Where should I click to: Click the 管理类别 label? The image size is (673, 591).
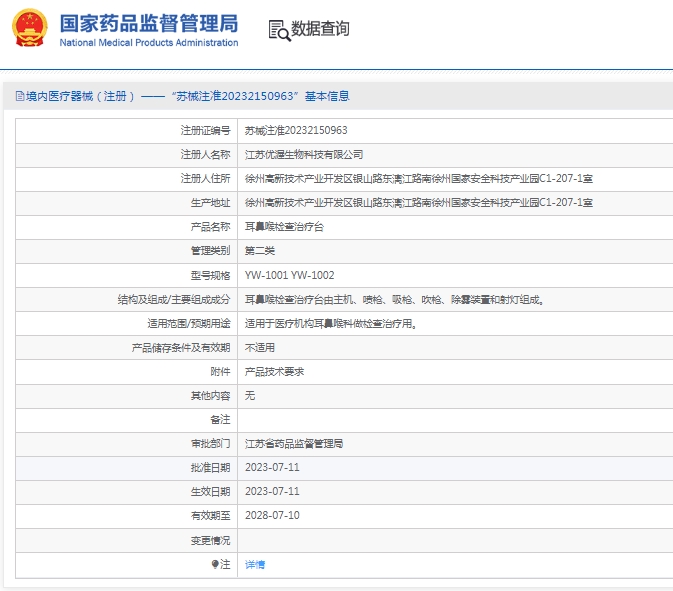point(210,251)
